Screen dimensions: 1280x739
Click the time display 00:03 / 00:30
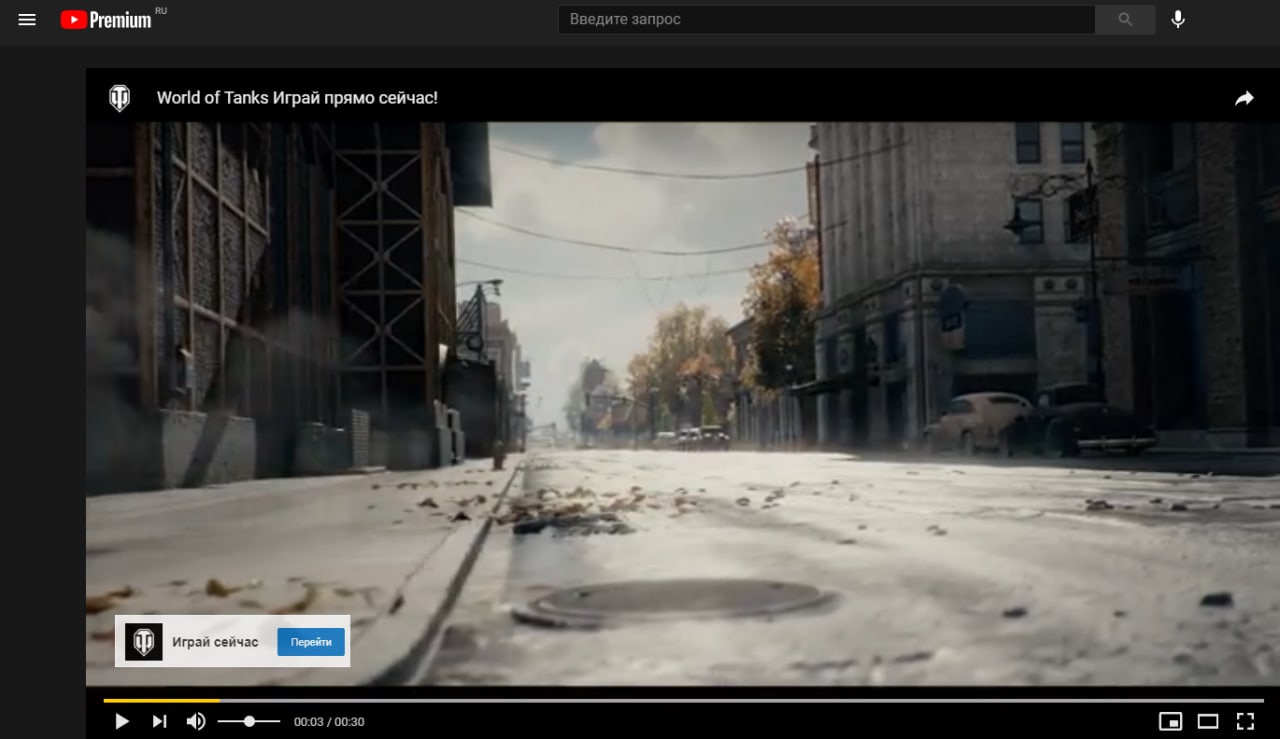tap(329, 721)
